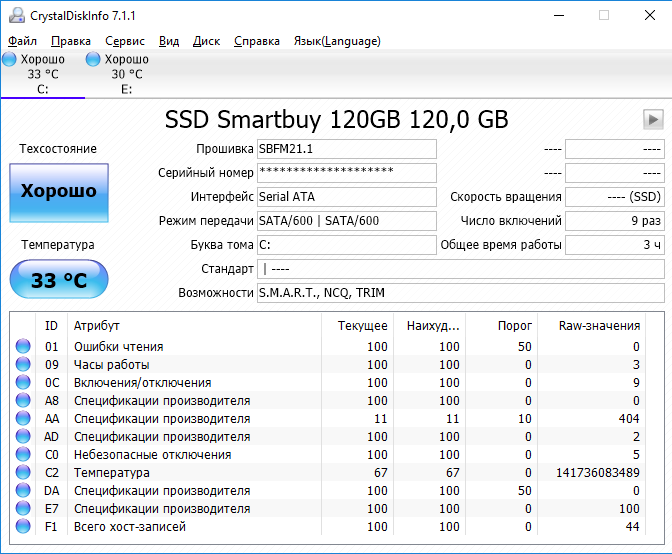Click the Прошивка field SBFM21.1
This screenshot has height=554, width=672.
347,149
